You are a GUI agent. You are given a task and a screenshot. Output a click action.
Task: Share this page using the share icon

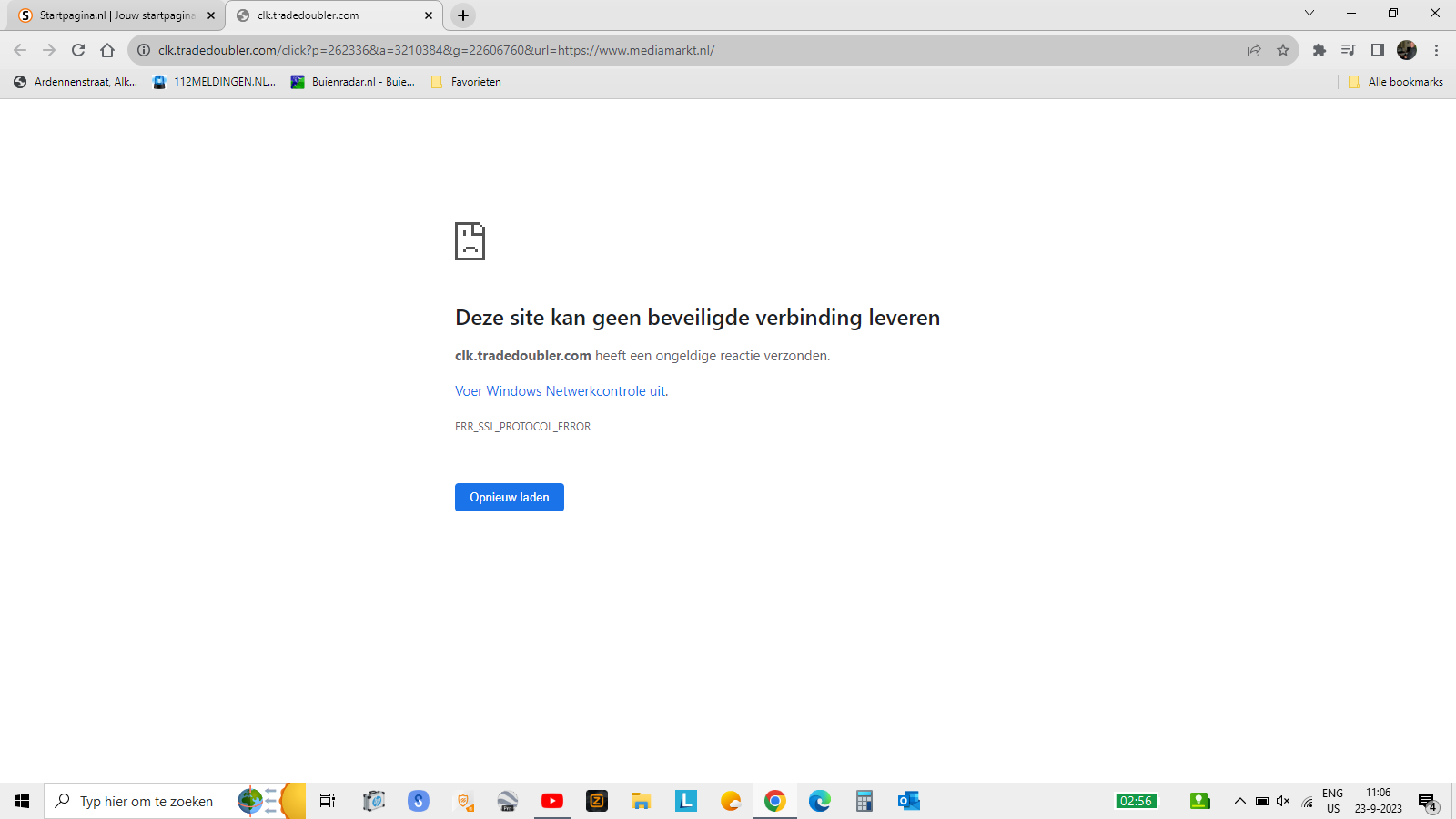click(1254, 50)
